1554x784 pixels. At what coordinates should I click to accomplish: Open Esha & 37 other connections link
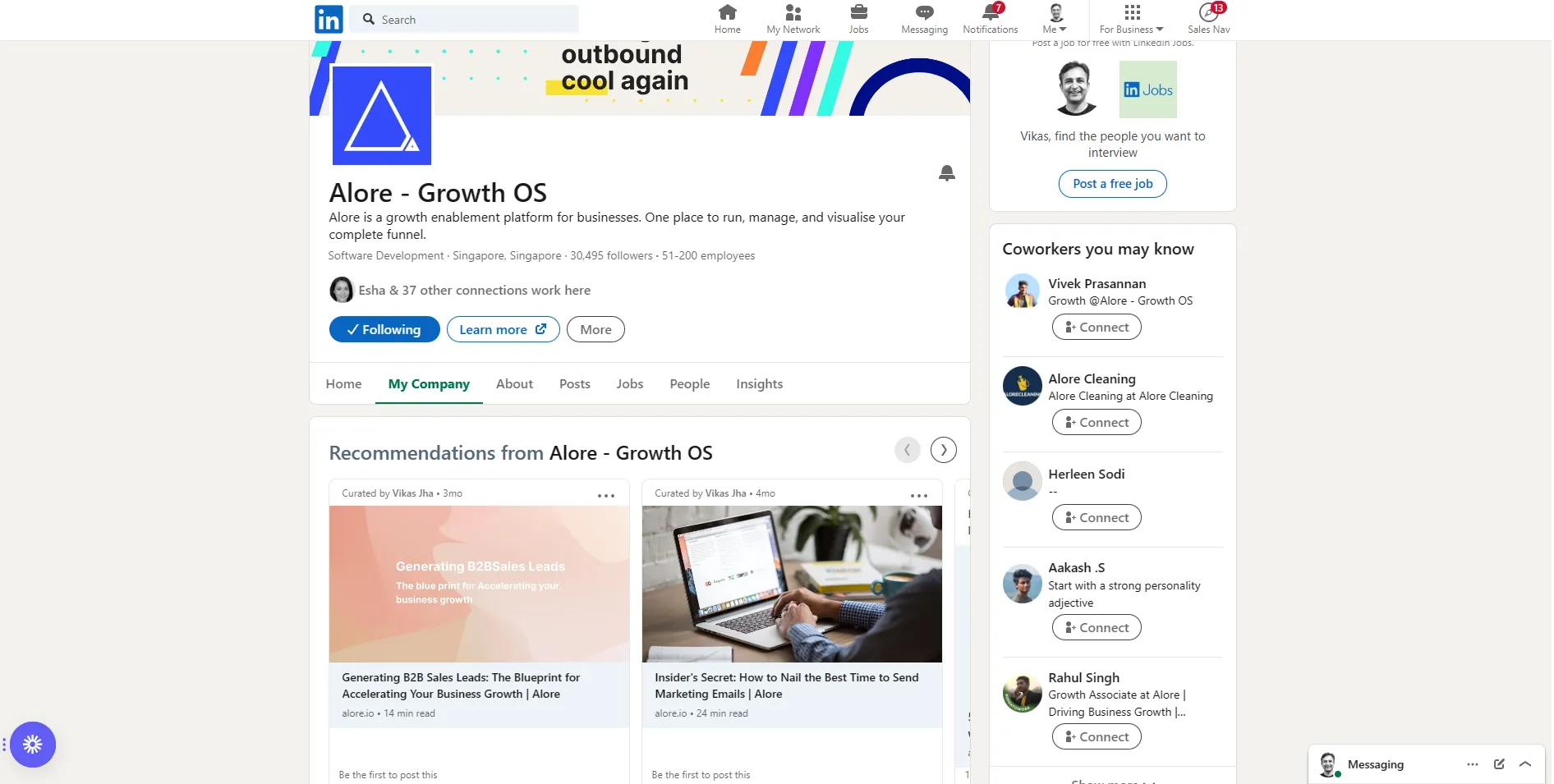point(474,290)
